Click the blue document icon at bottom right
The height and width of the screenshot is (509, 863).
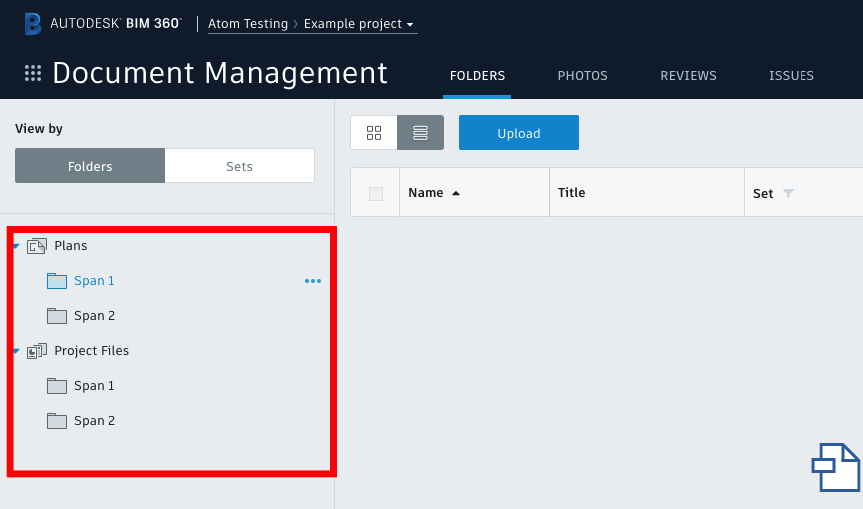(x=835, y=468)
